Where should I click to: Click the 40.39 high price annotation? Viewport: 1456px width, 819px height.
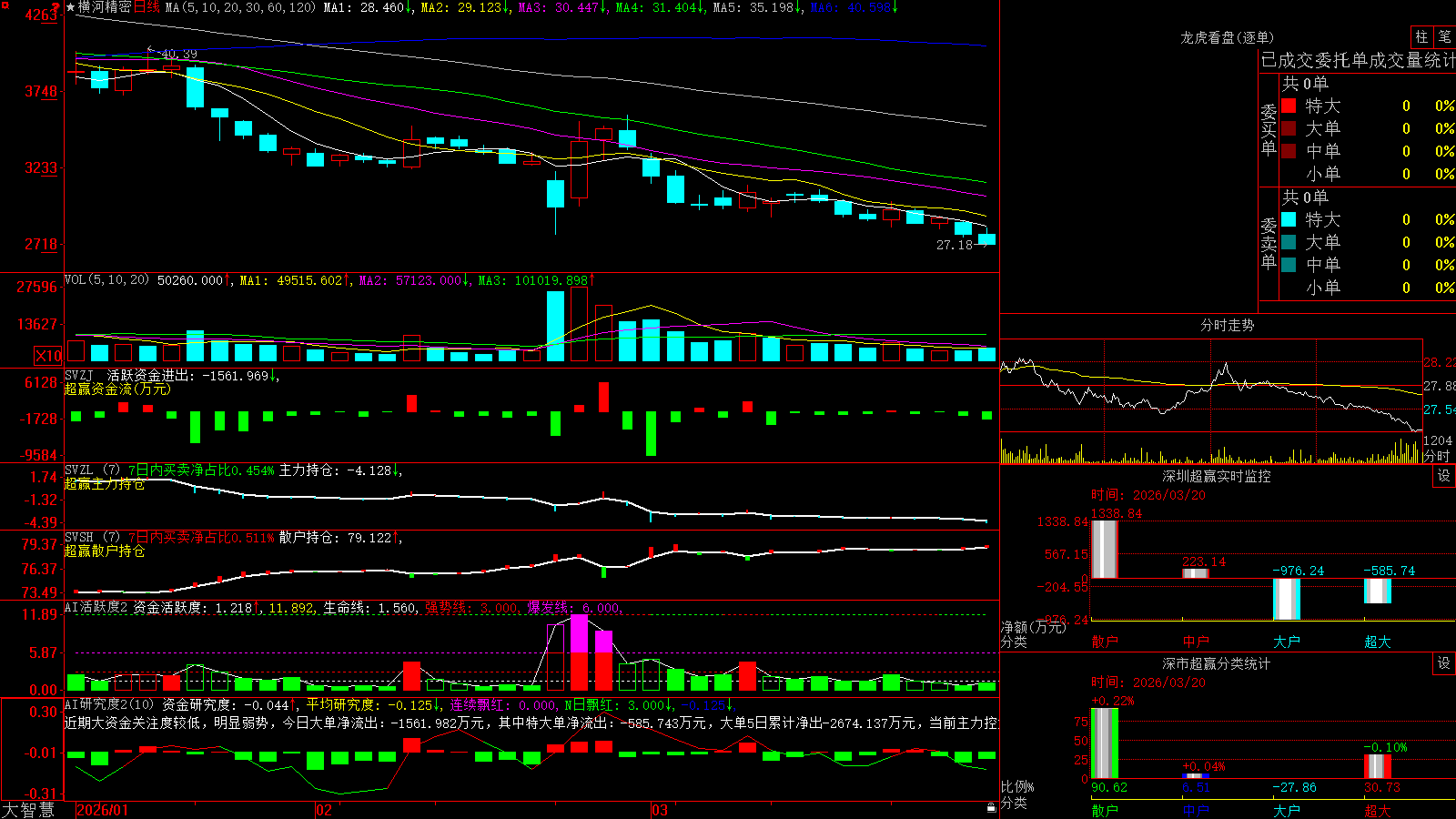coord(179,54)
